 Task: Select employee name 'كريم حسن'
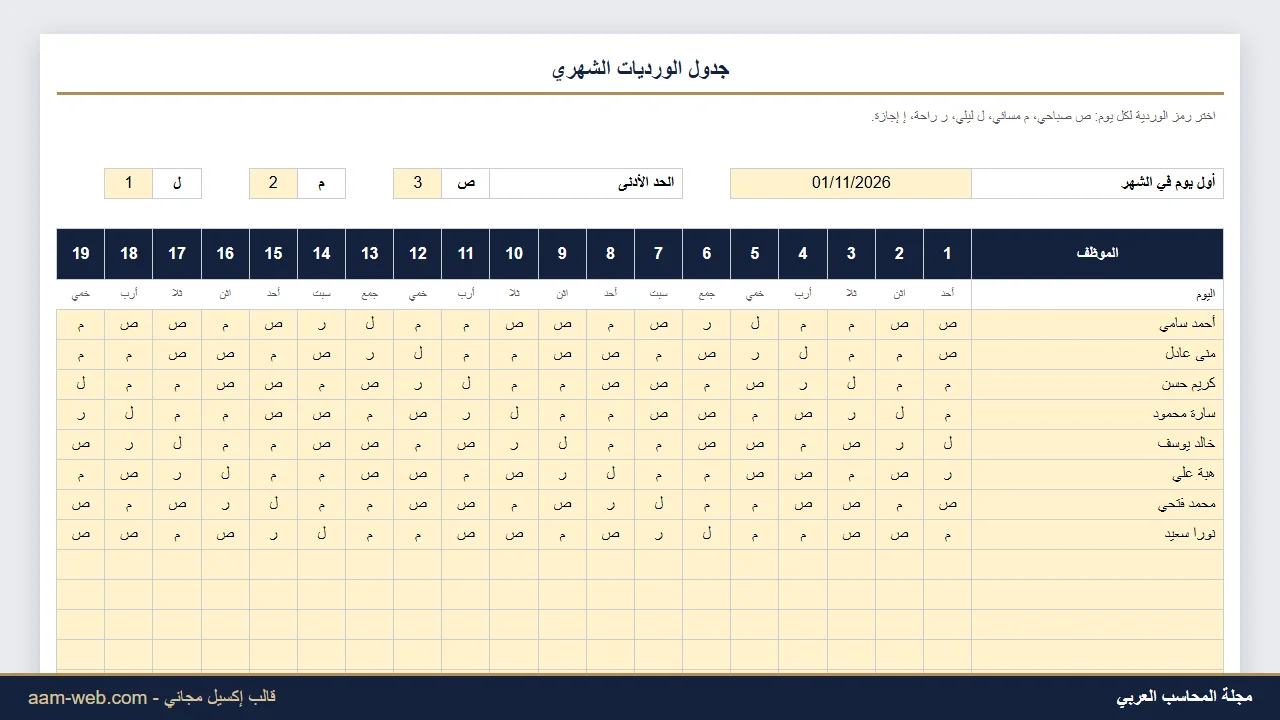pos(1097,384)
